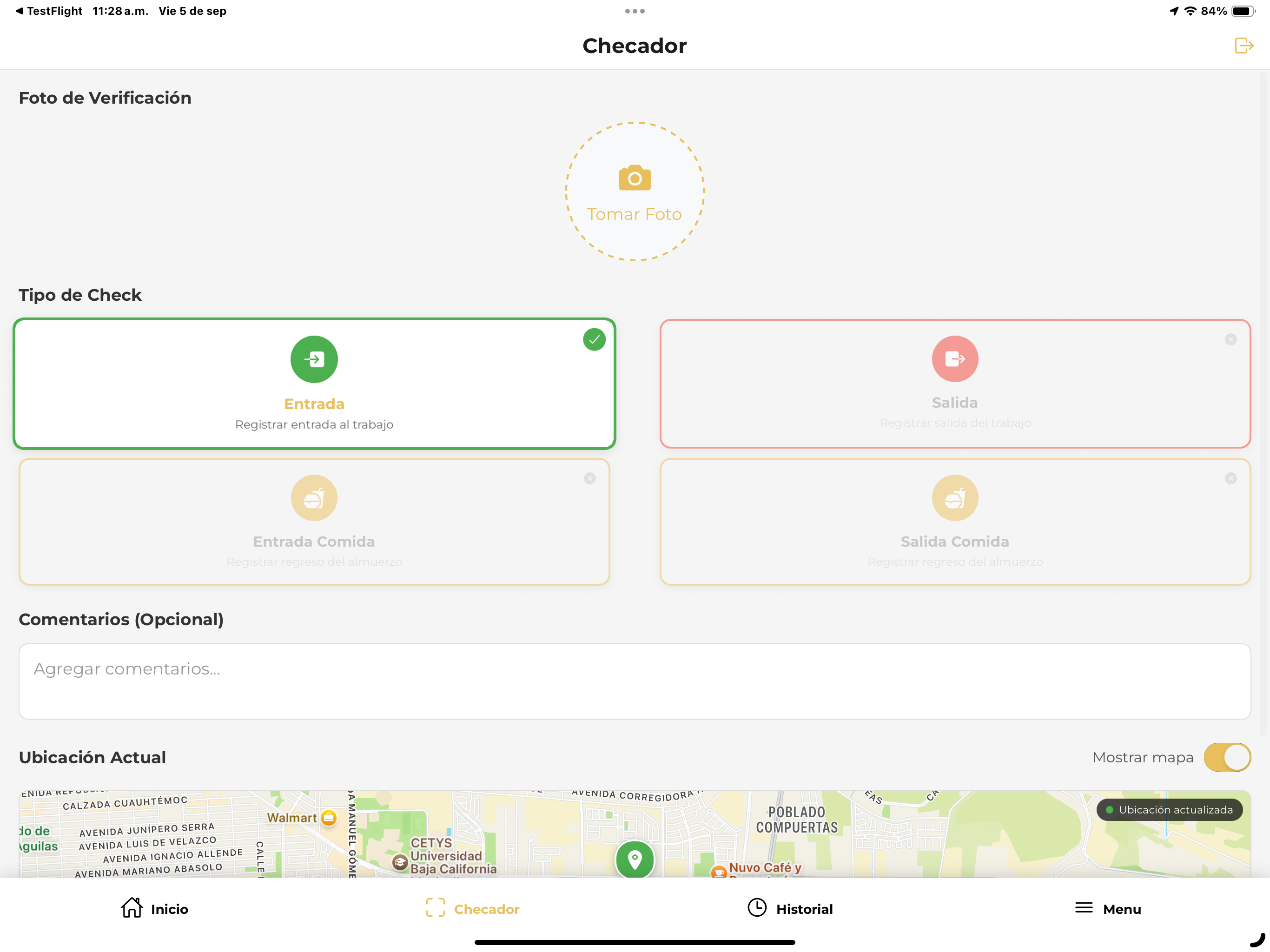Screen dimensions: 1270x952
Task: Tap the hamburger Menu icon
Action: point(1084,908)
